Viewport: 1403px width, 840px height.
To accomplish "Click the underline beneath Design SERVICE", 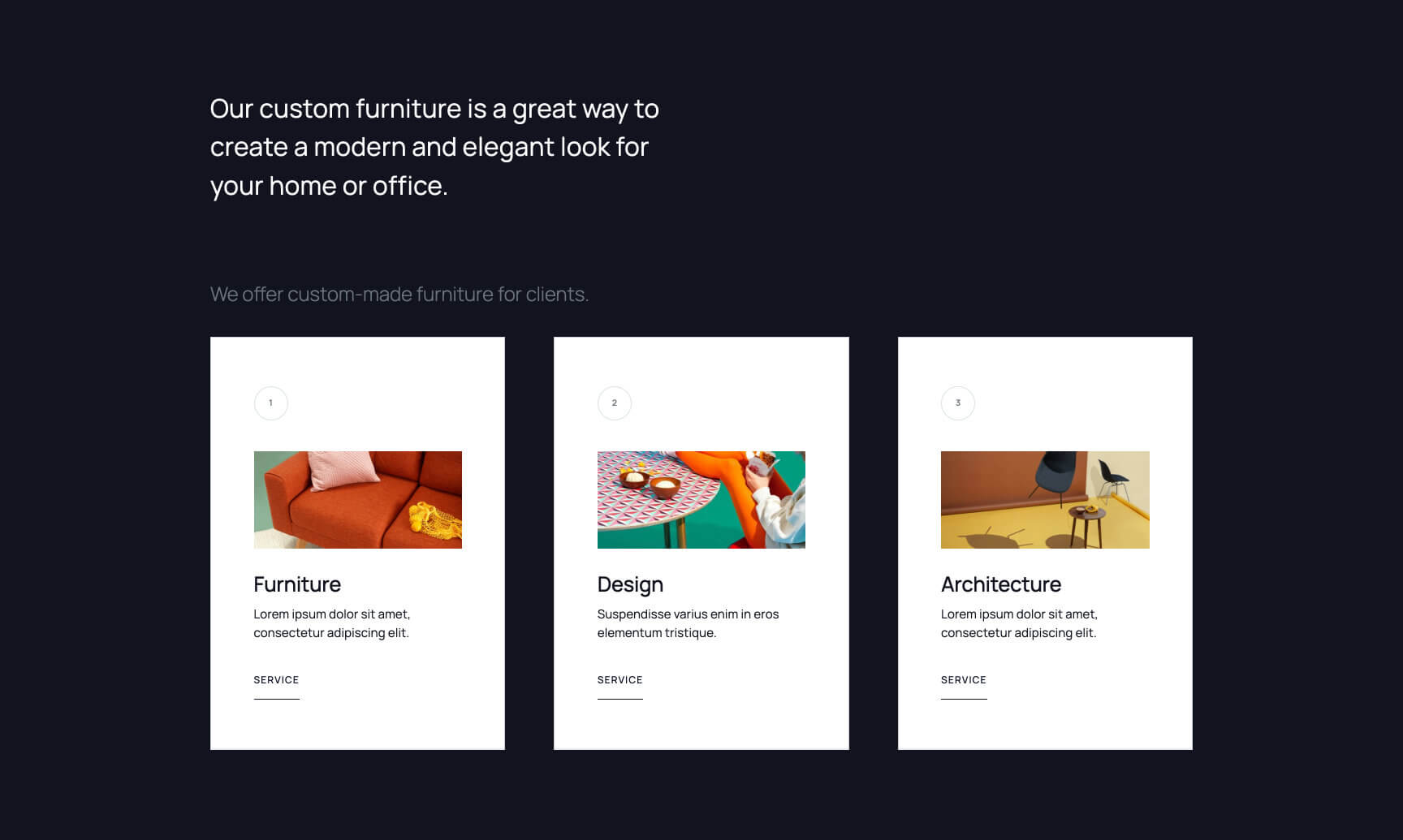I will tap(620, 699).
